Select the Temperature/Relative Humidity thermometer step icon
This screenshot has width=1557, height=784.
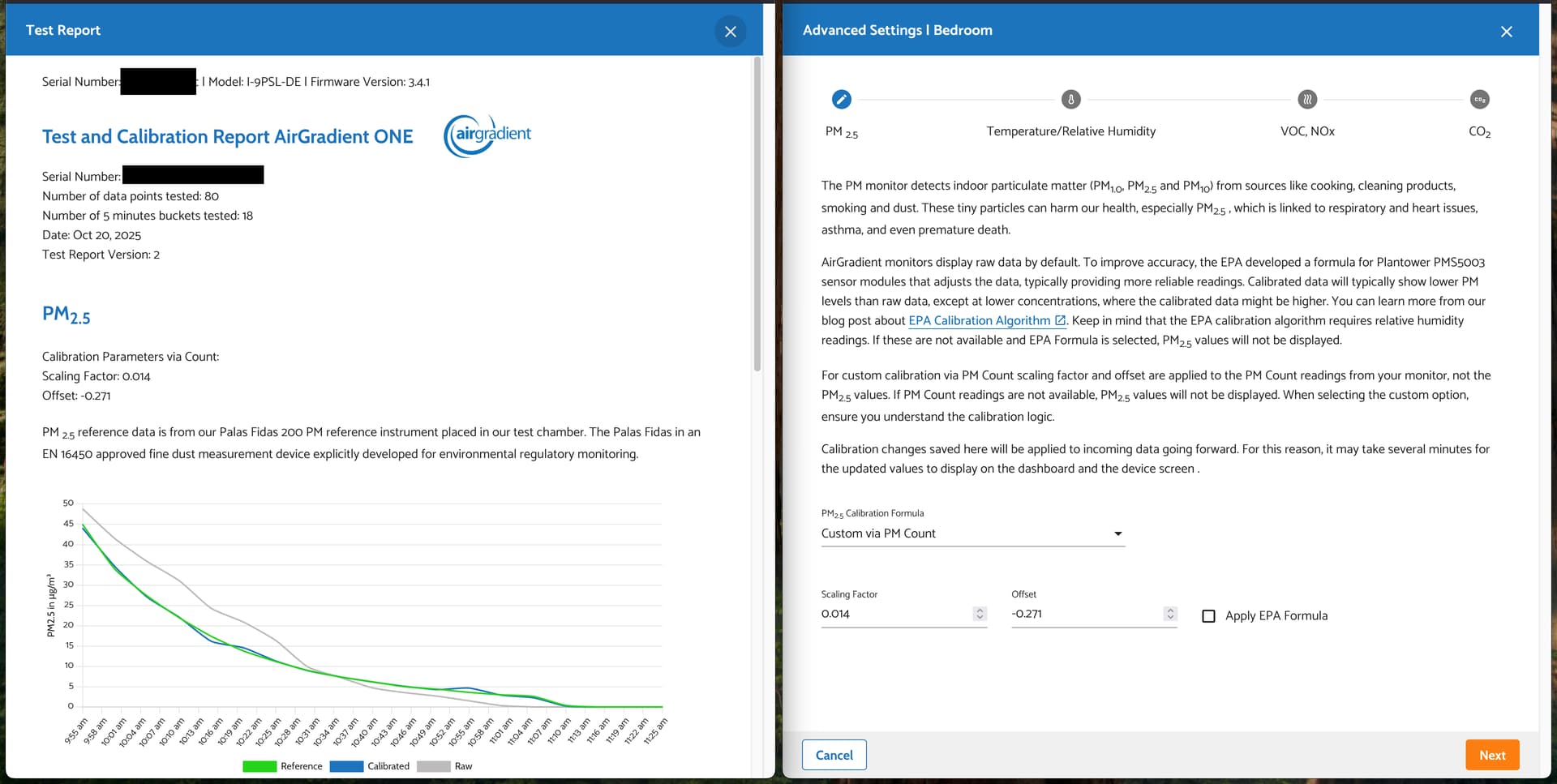click(x=1070, y=100)
